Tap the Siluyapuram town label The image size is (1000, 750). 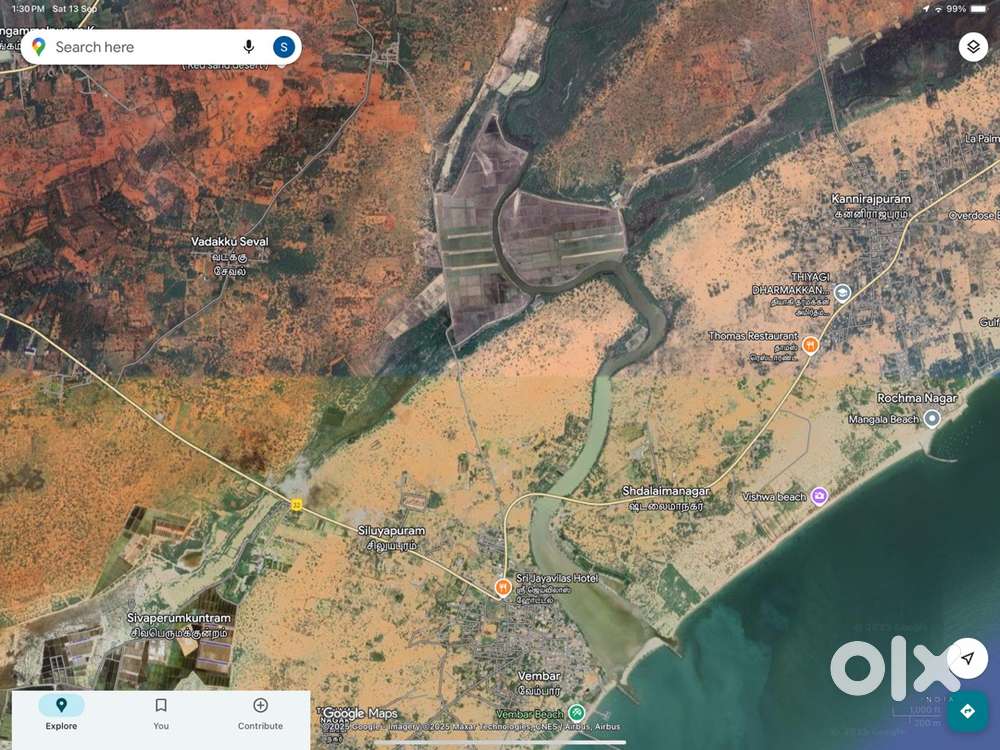[391, 530]
